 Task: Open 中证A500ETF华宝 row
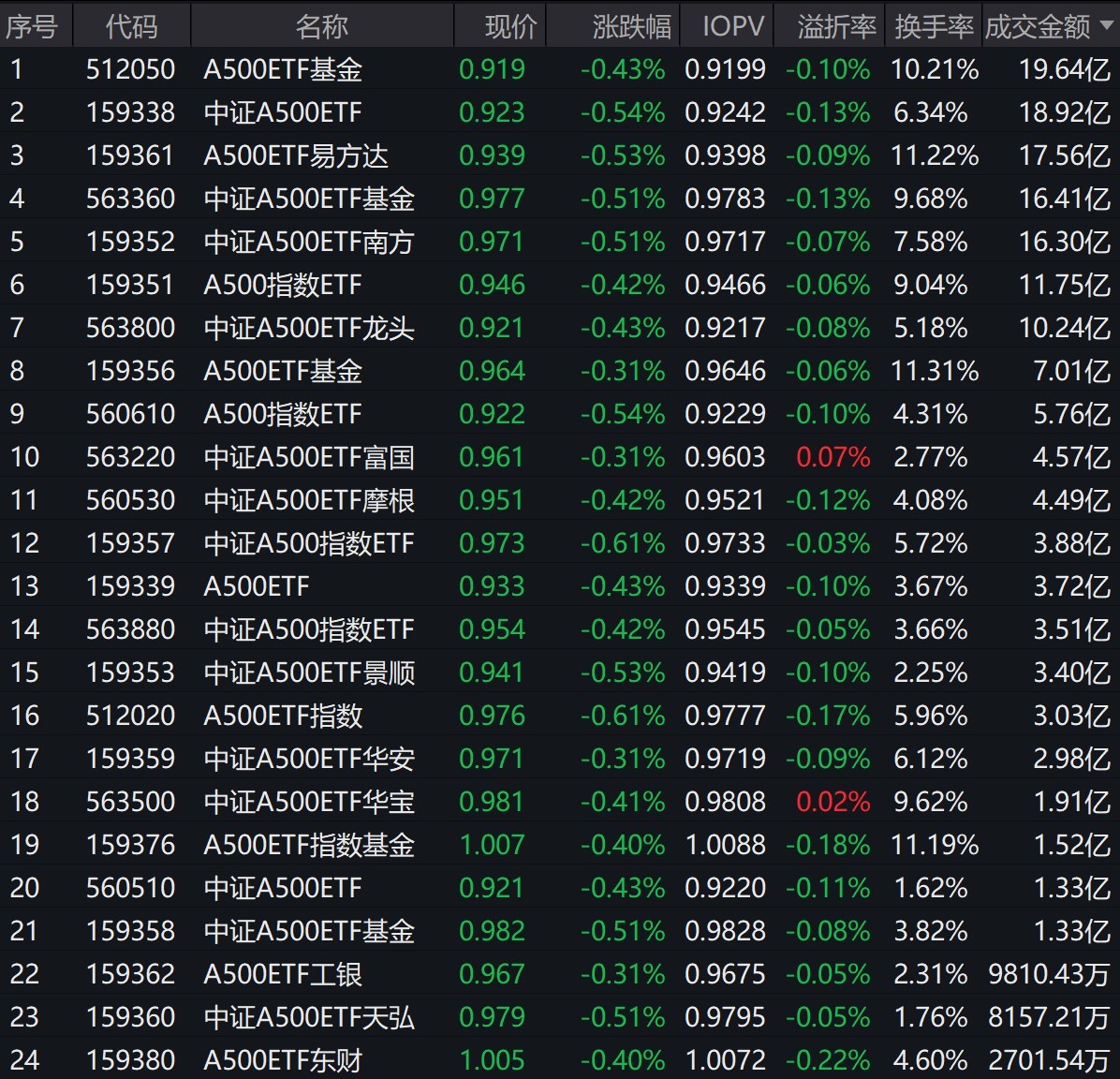pos(560,801)
